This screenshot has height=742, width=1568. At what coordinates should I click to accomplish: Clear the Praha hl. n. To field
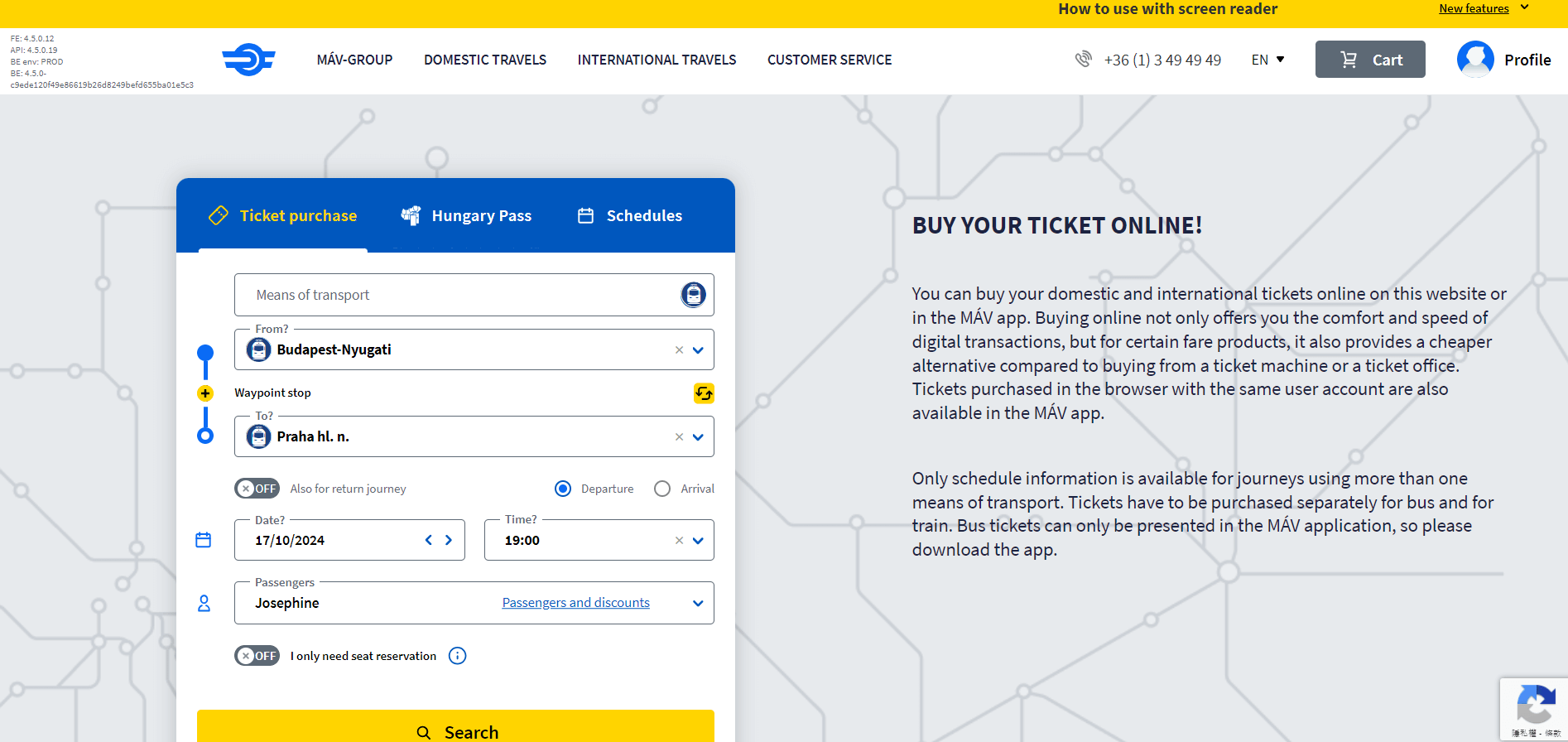click(679, 437)
